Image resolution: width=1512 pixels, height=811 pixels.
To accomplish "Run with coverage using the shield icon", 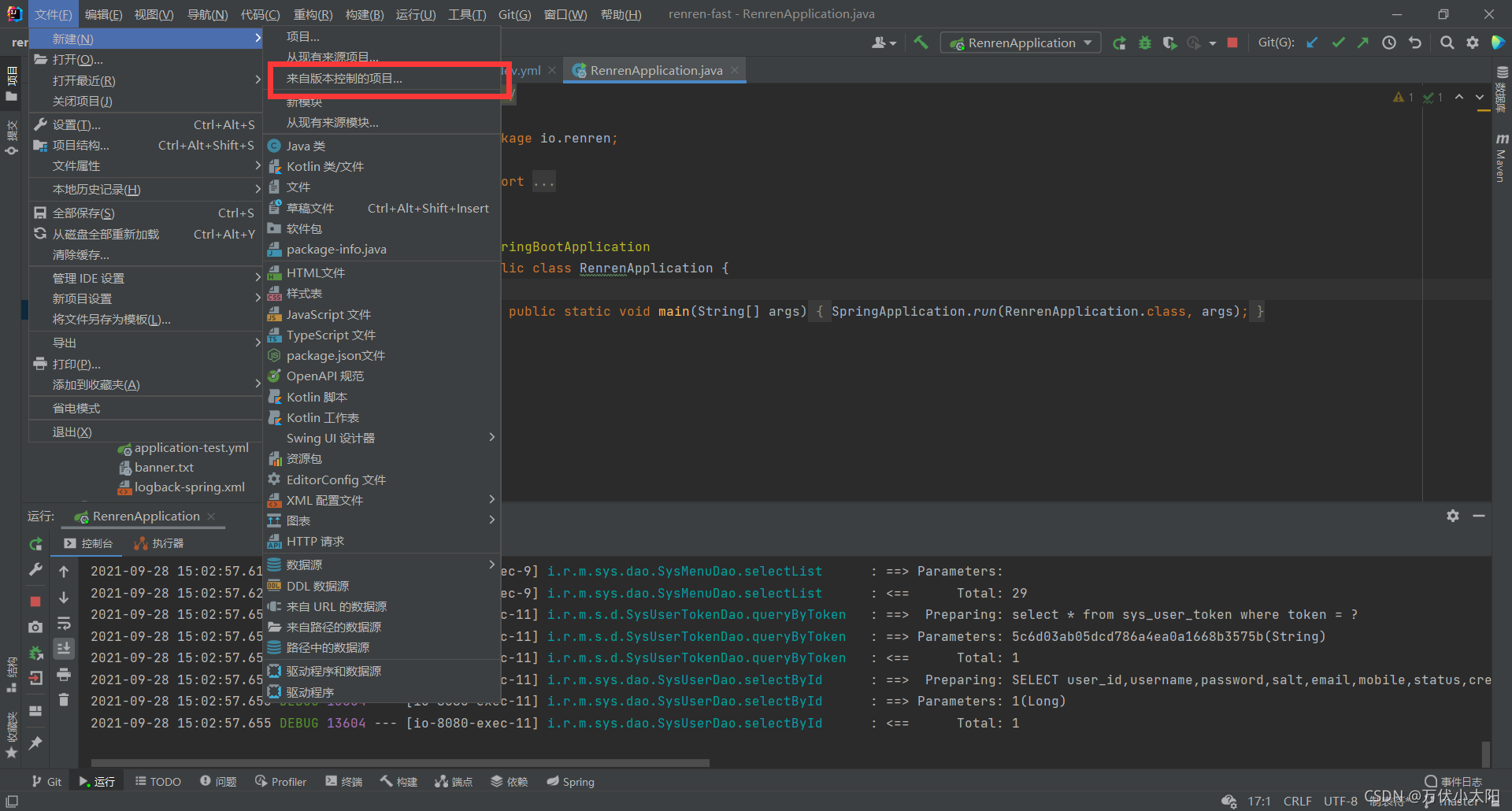I will pyautogui.click(x=1170, y=43).
